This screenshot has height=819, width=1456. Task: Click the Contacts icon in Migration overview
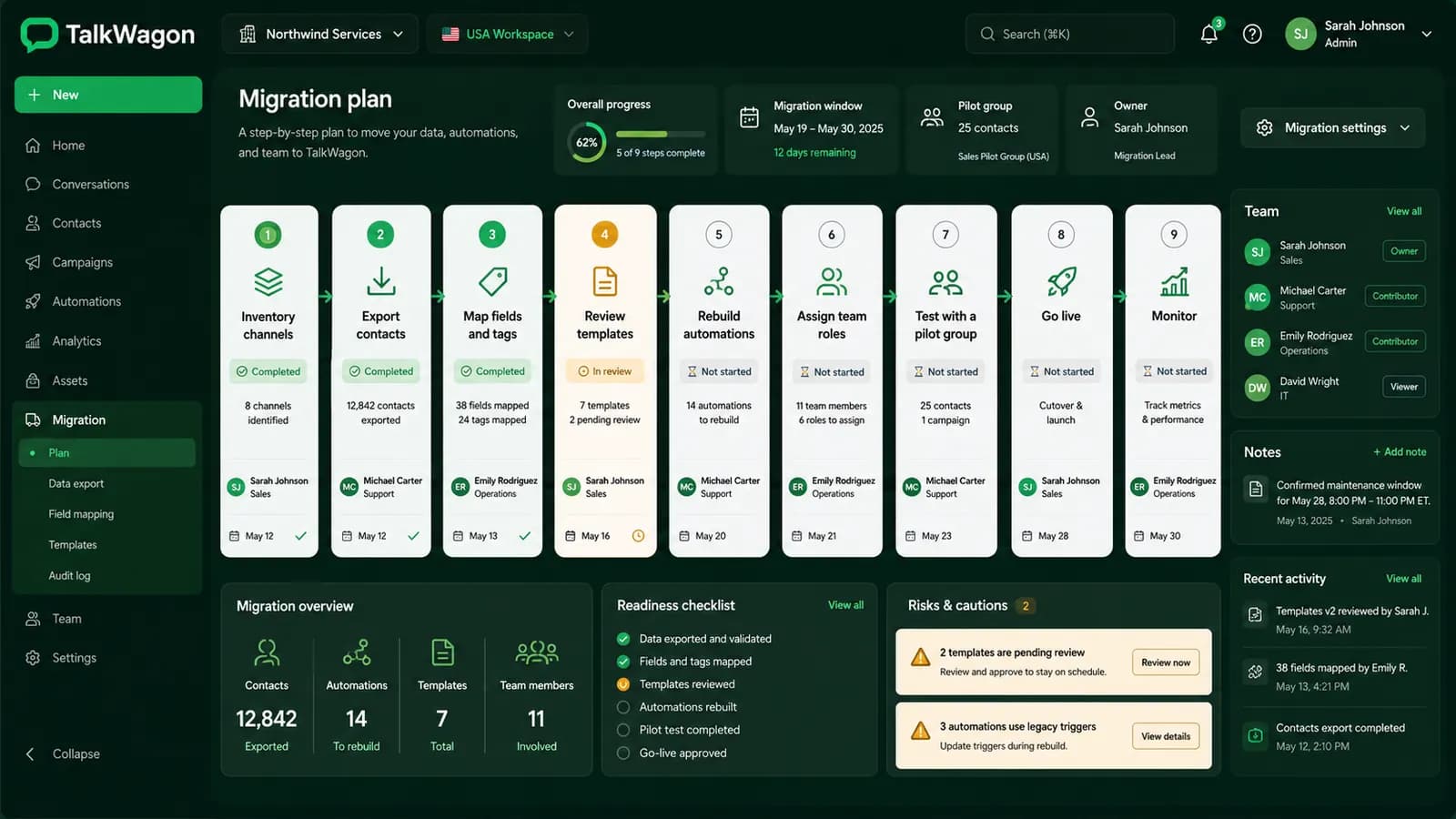(x=267, y=652)
